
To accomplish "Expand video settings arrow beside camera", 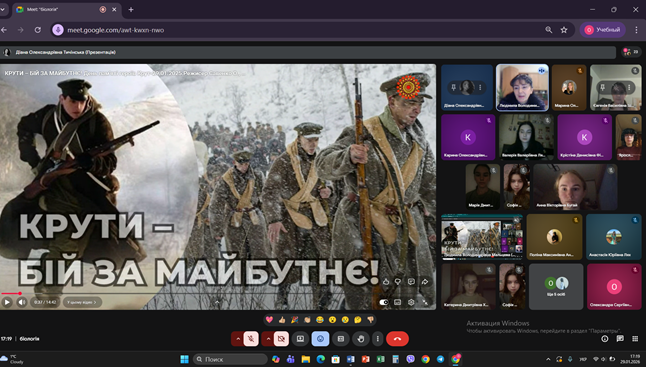I will click(268, 339).
